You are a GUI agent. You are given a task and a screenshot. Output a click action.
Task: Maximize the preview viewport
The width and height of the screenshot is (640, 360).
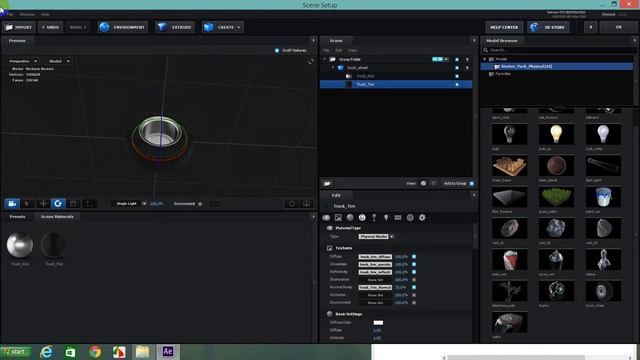point(311,61)
